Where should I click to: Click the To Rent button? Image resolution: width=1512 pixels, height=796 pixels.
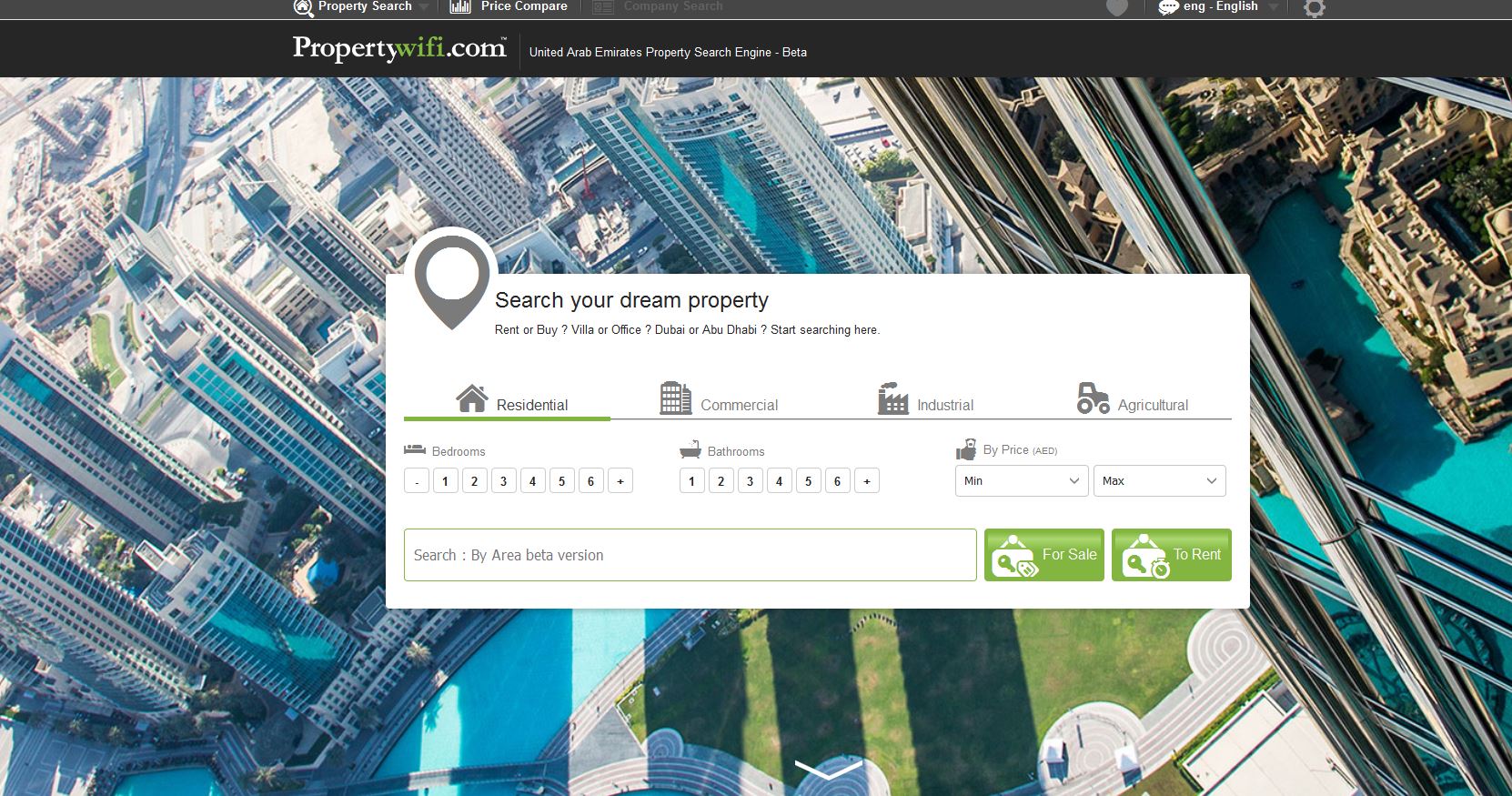click(1172, 555)
